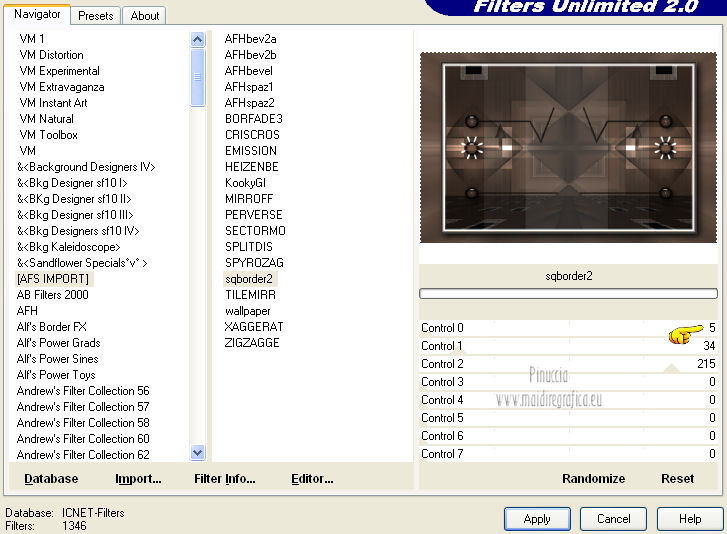Choose the MIRROFF filter
Viewport: 727px width, 534px height.
[x=249, y=199]
